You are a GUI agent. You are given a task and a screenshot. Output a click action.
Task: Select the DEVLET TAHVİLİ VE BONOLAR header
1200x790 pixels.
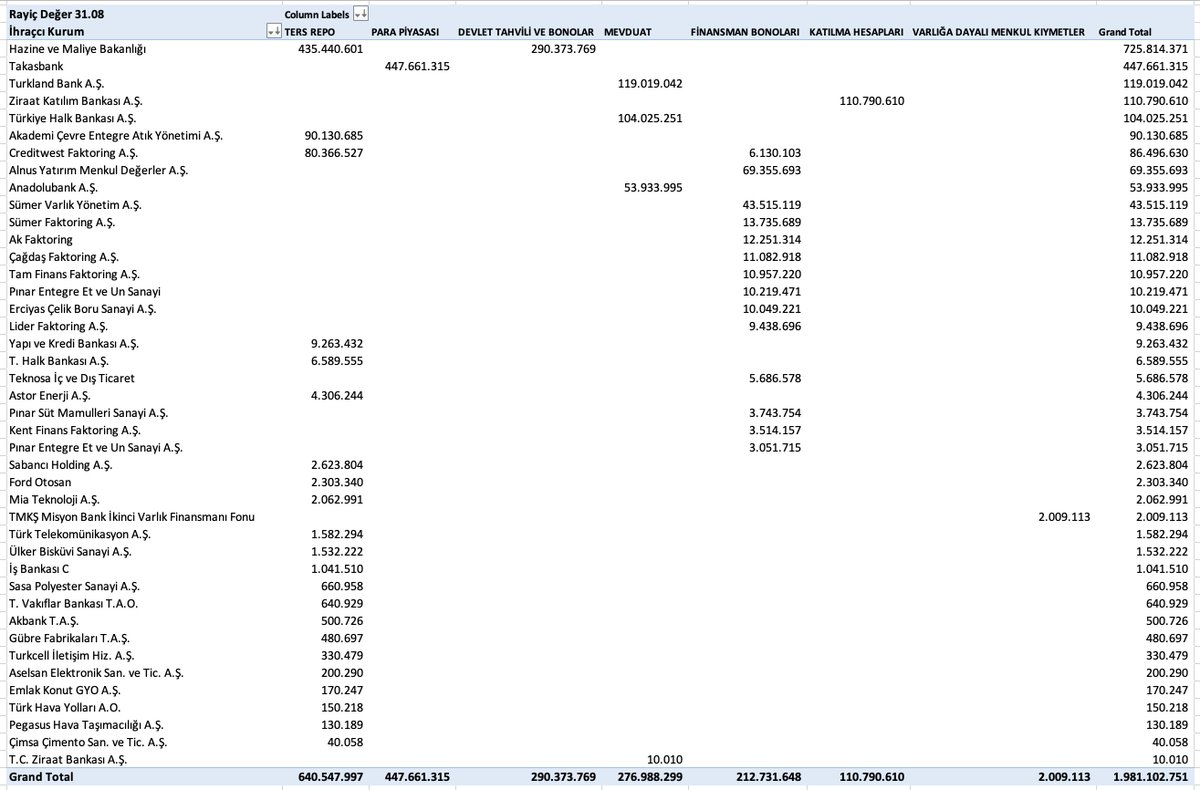[x=527, y=32]
